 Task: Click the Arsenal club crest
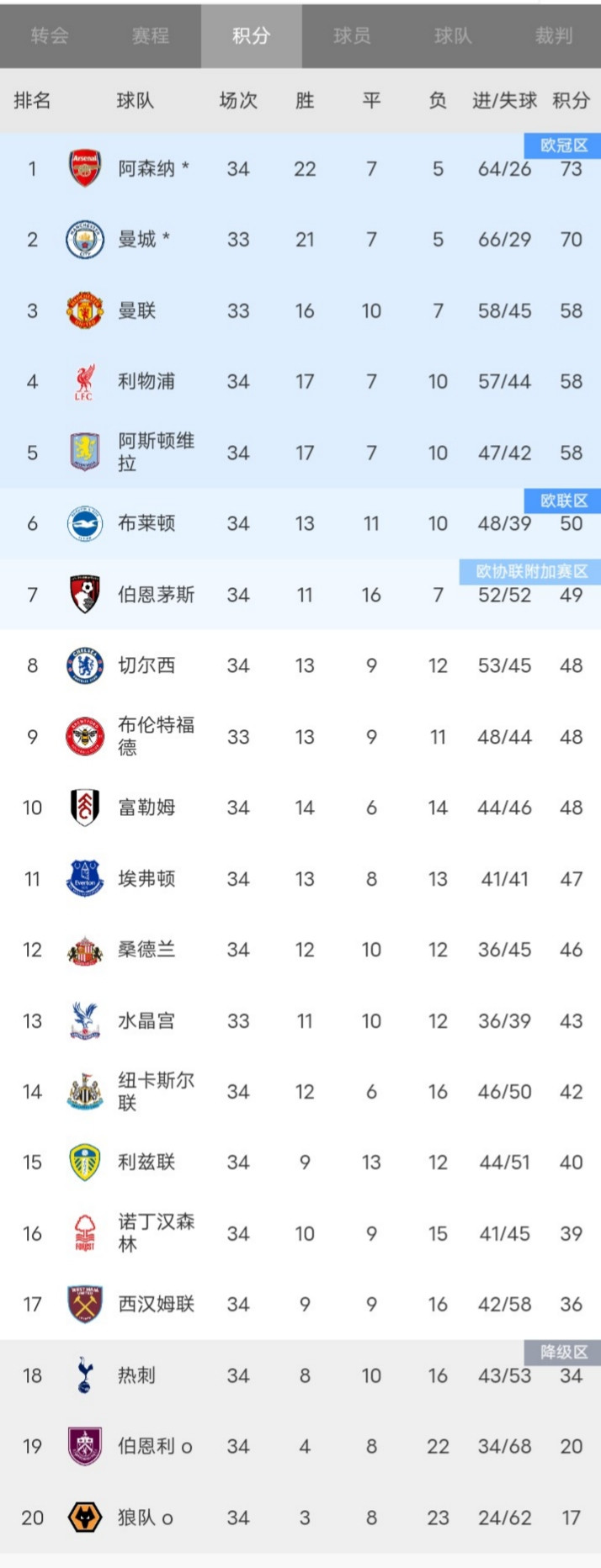pos(85,168)
